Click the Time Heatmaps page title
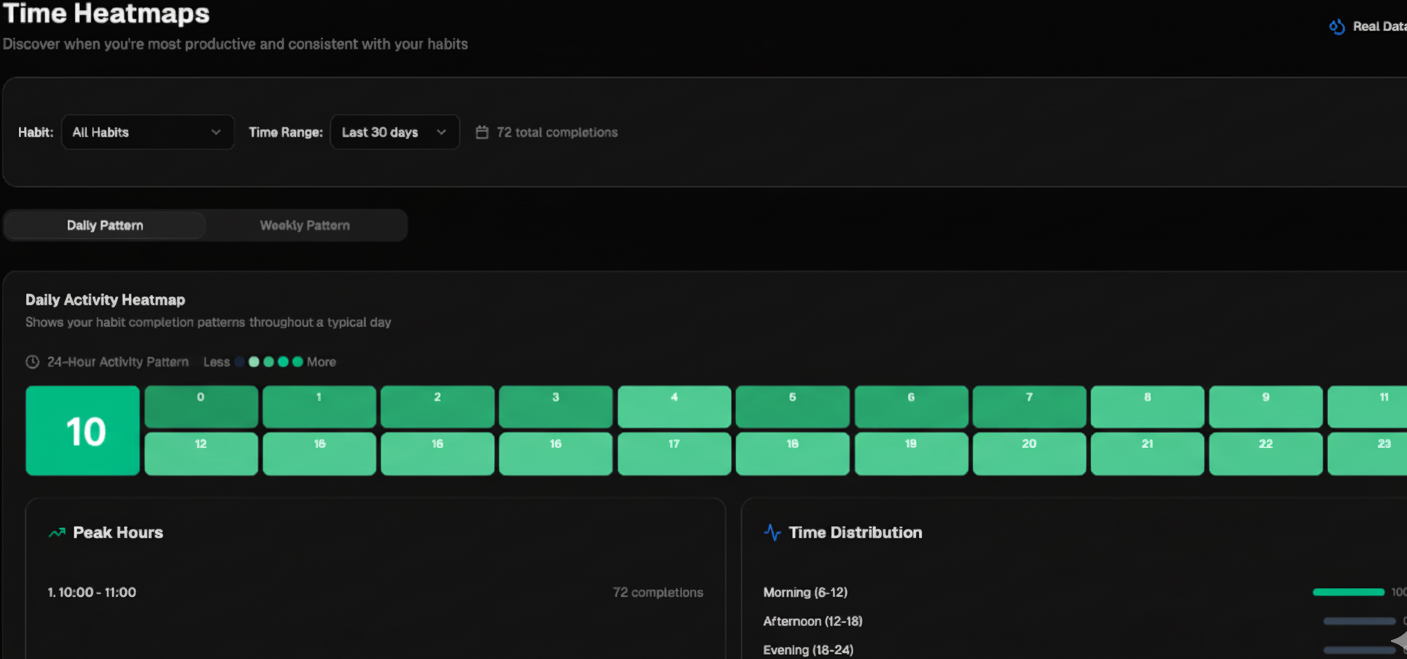This screenshot has width=1407, height=659. (106, 14)
